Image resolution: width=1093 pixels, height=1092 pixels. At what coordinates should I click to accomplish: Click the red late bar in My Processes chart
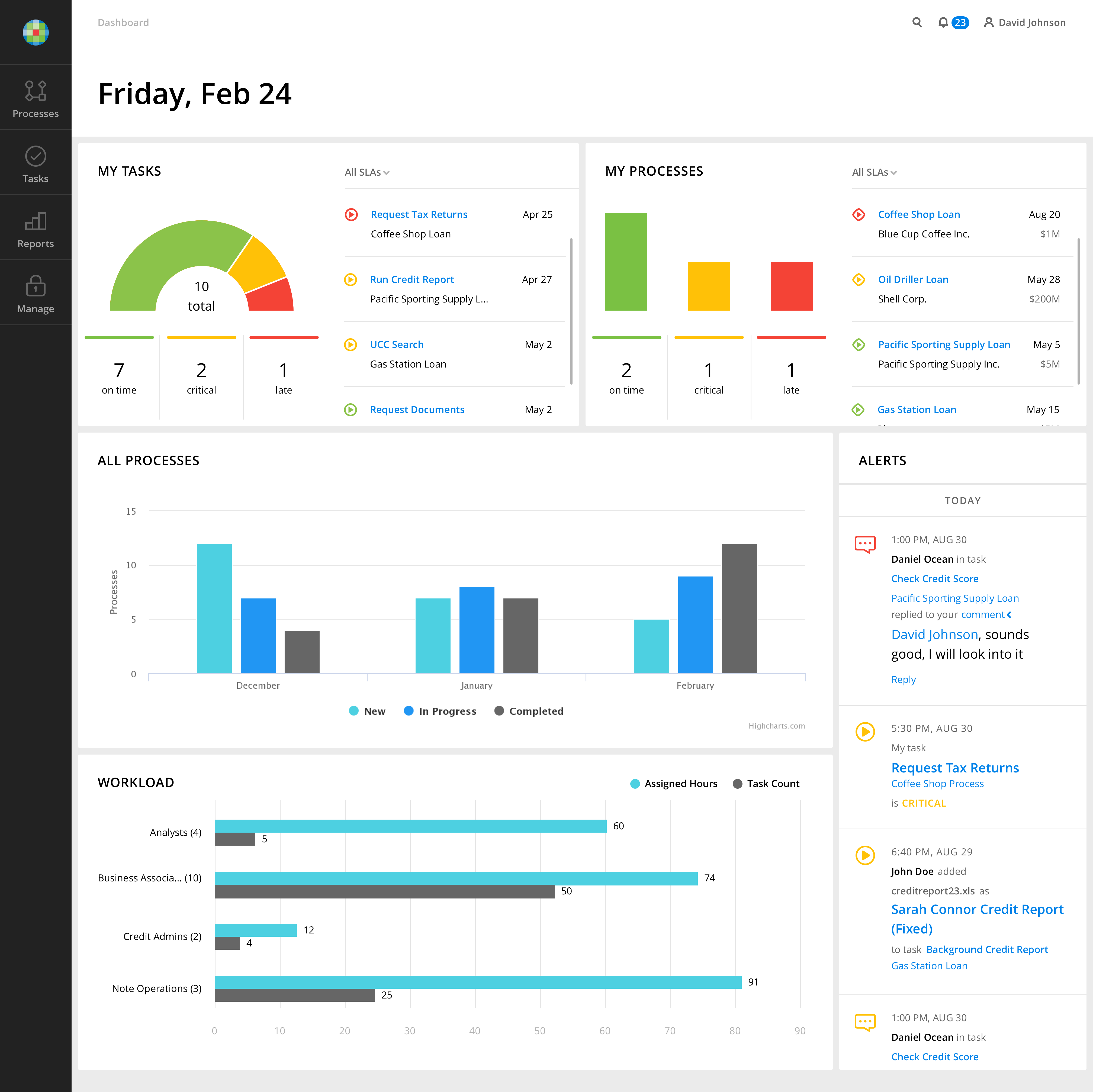(792, 286)
